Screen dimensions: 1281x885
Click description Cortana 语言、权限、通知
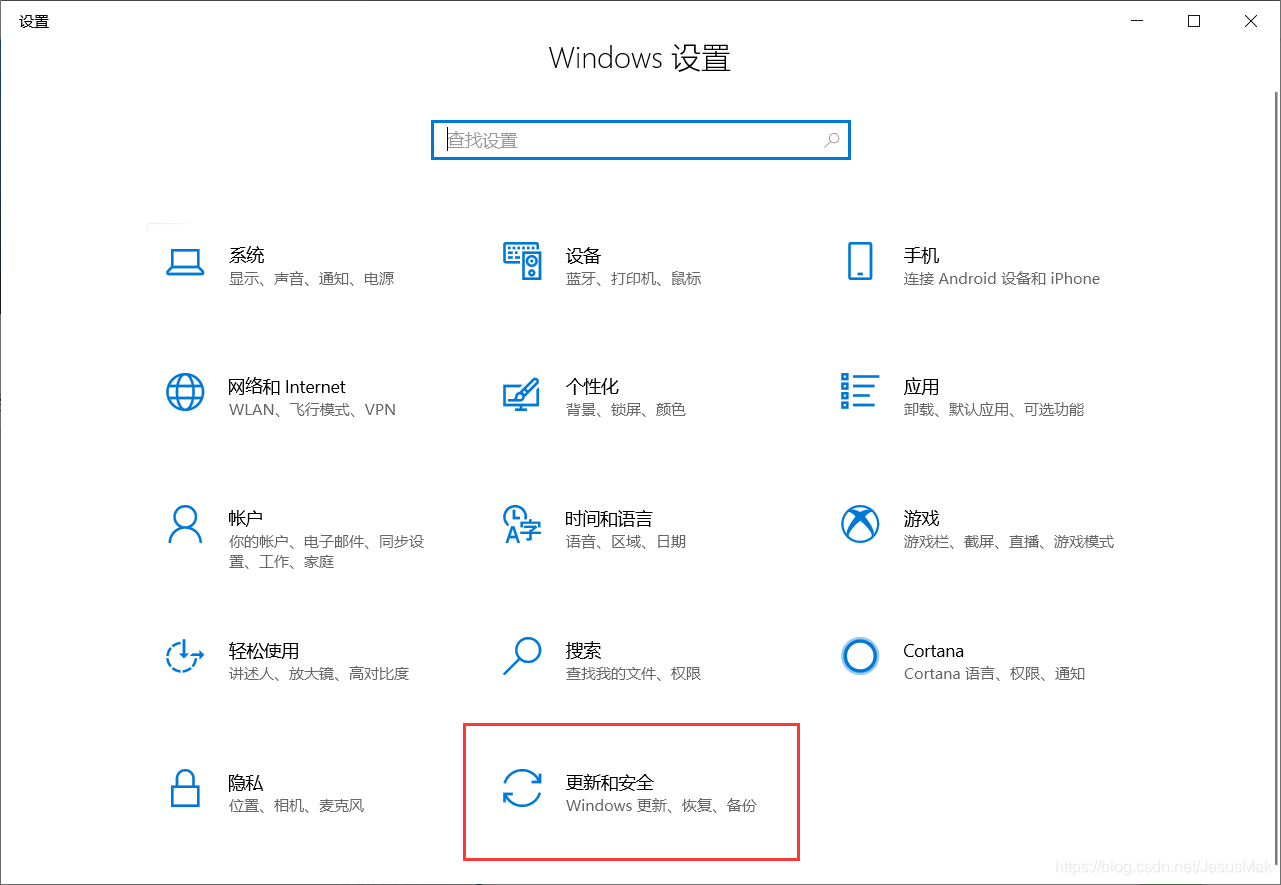click(995, 674)
